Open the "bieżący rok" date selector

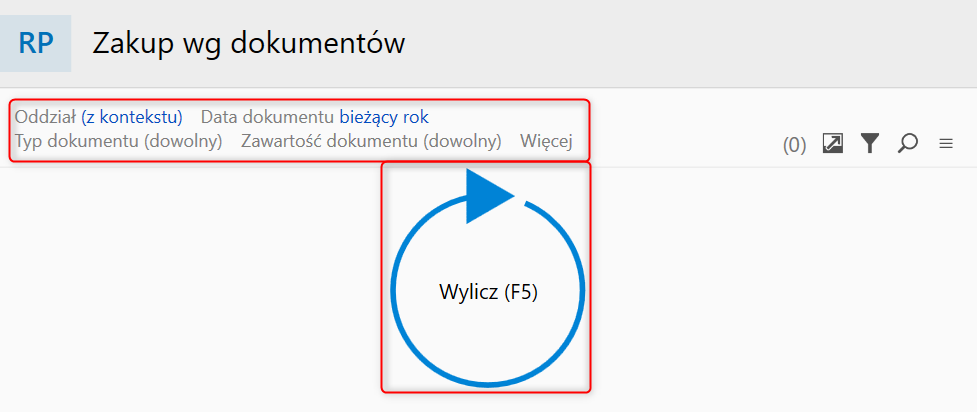pos(384,117)
